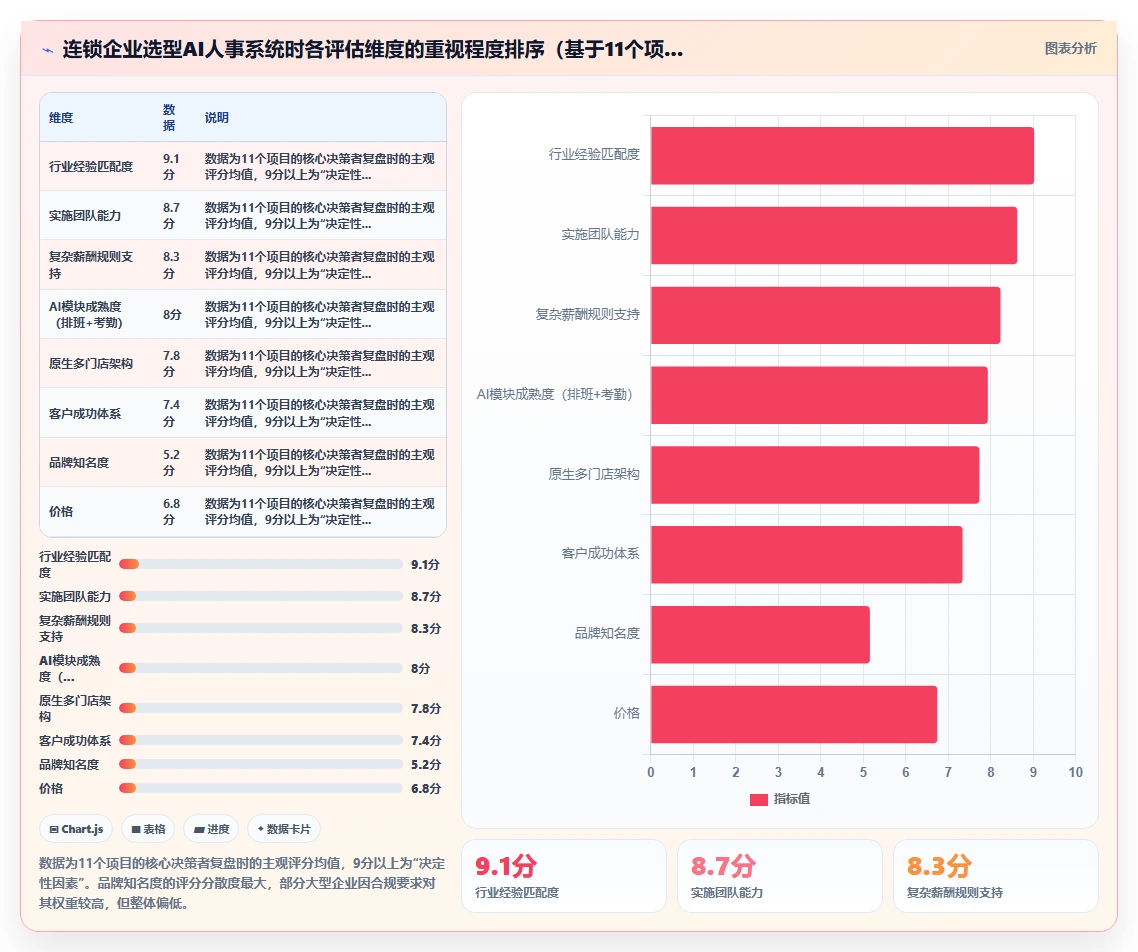Open the 8.7分 实施团队能力 data card
The image size is (1138, 952).
click(779, 876)
